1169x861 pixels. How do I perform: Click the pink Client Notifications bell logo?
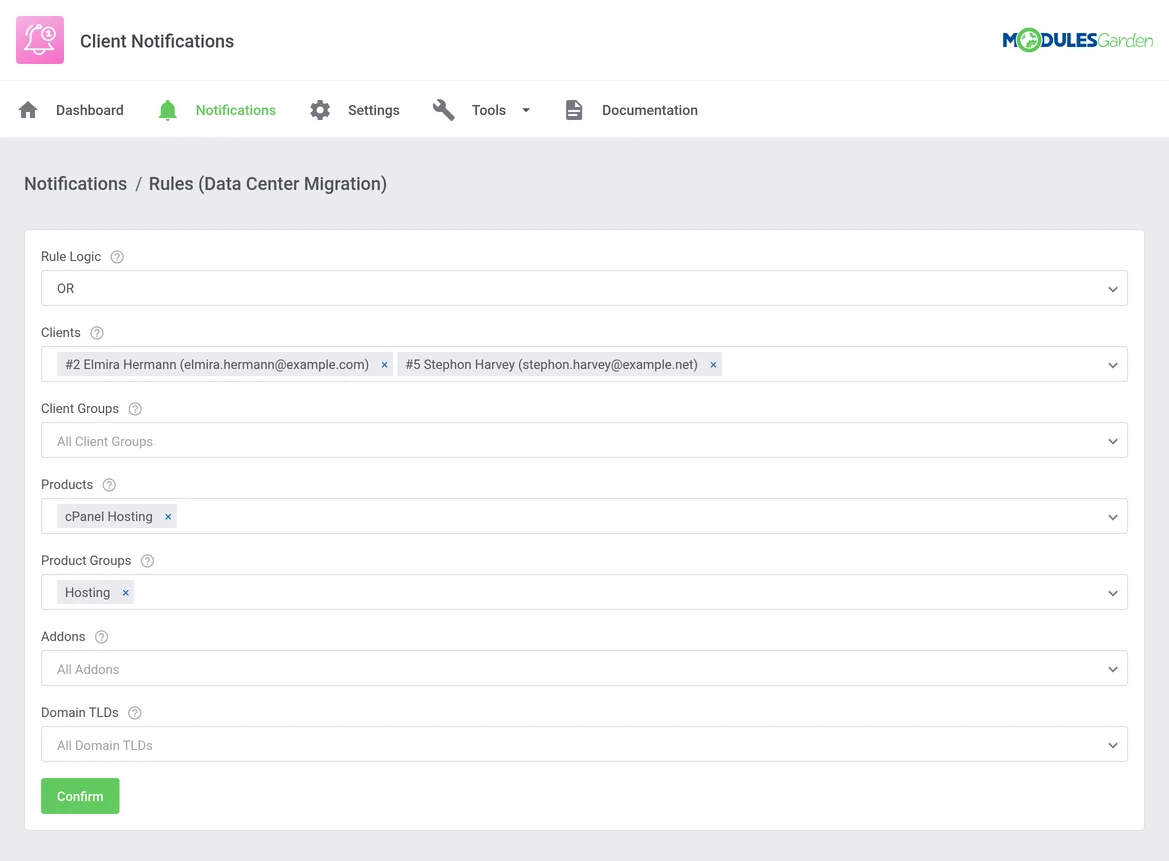point(40,40)
